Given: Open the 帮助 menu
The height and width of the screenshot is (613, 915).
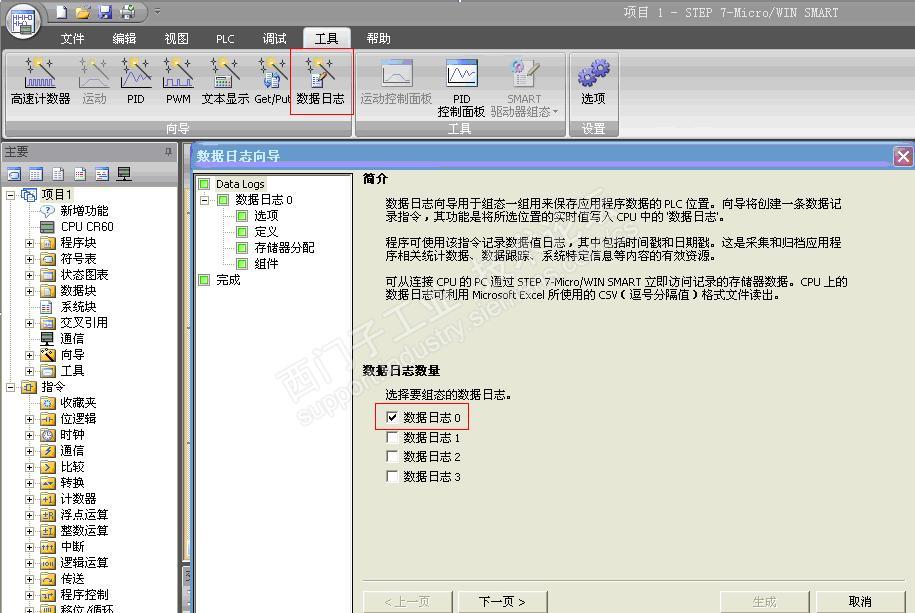Looking at the screenshot, I should [378, 39].
